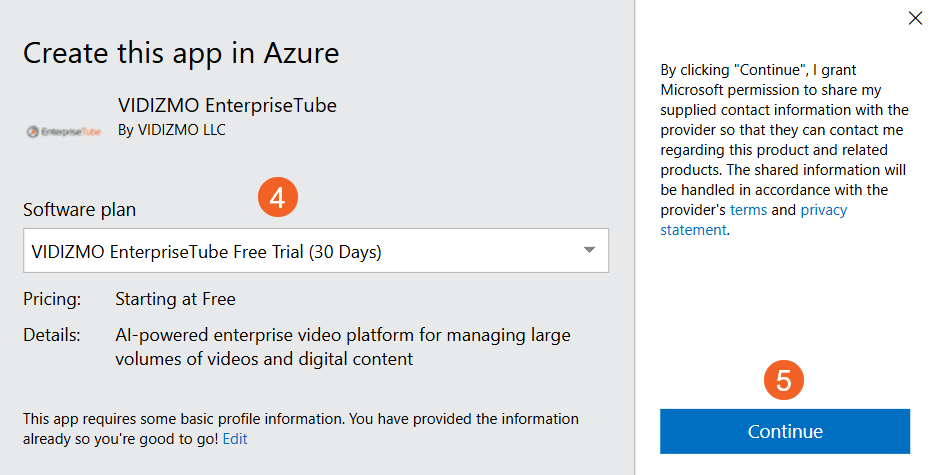Screen dimensions: 935x475
Task: Click the "Software plan" field label
Action: coord(80,210)
